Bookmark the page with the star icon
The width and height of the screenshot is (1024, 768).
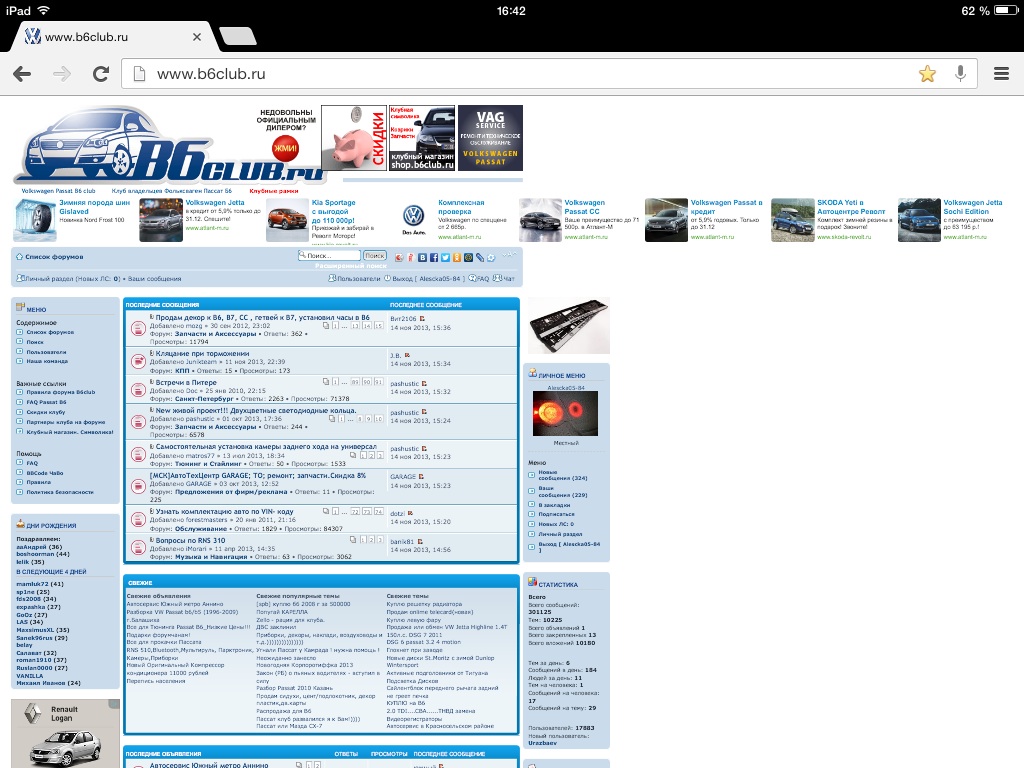point(927,74)
